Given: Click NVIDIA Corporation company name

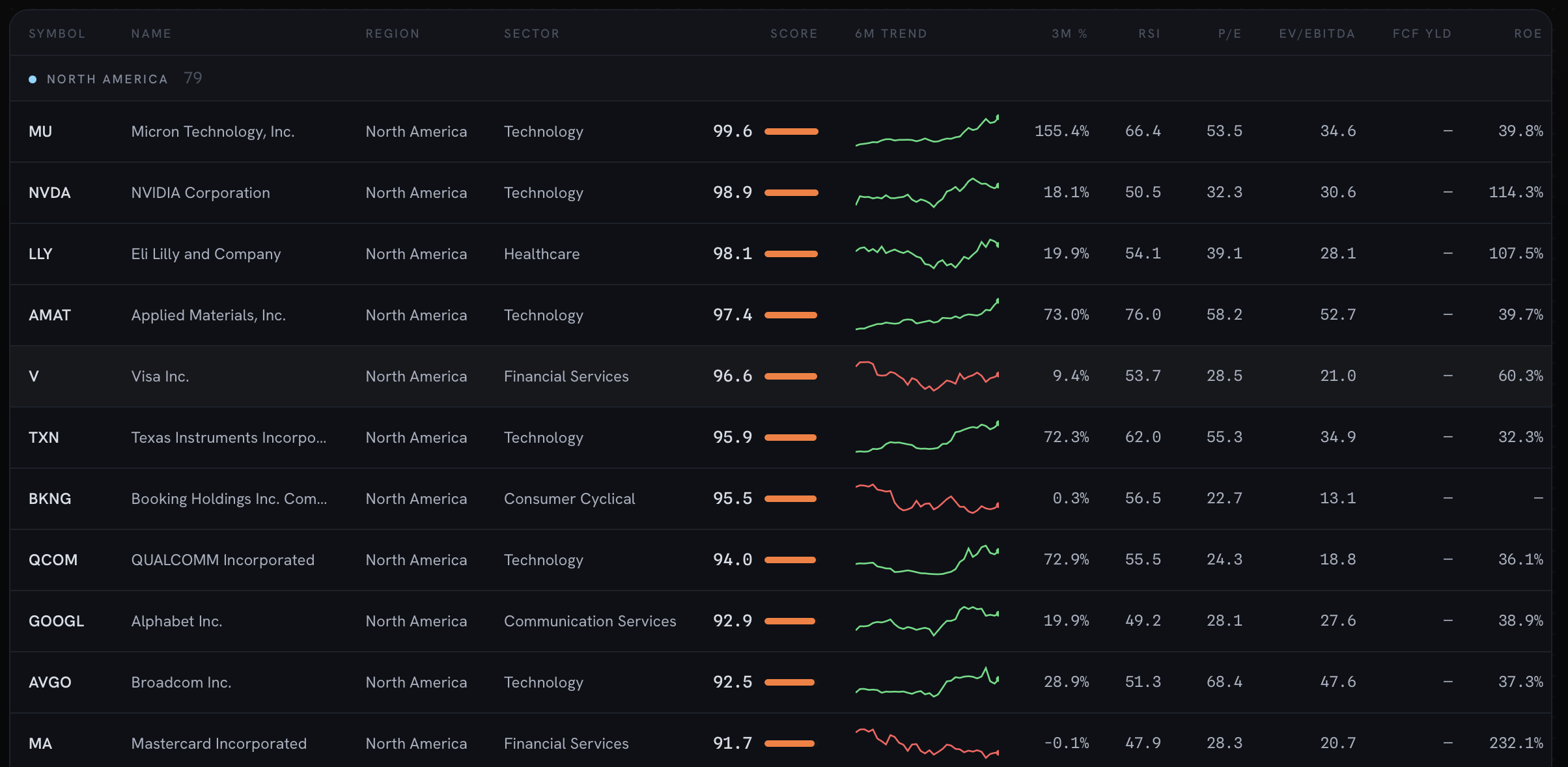Looking at the screenshot, I should point(201,193).
